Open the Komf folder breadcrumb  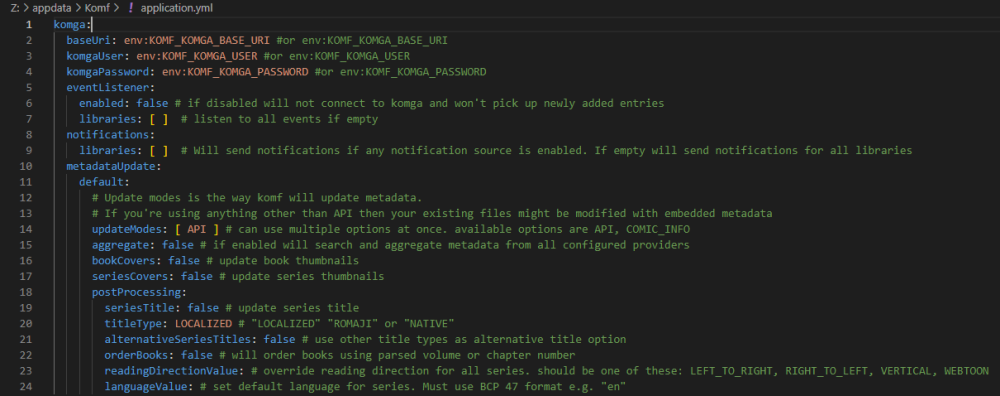point(98,8)
